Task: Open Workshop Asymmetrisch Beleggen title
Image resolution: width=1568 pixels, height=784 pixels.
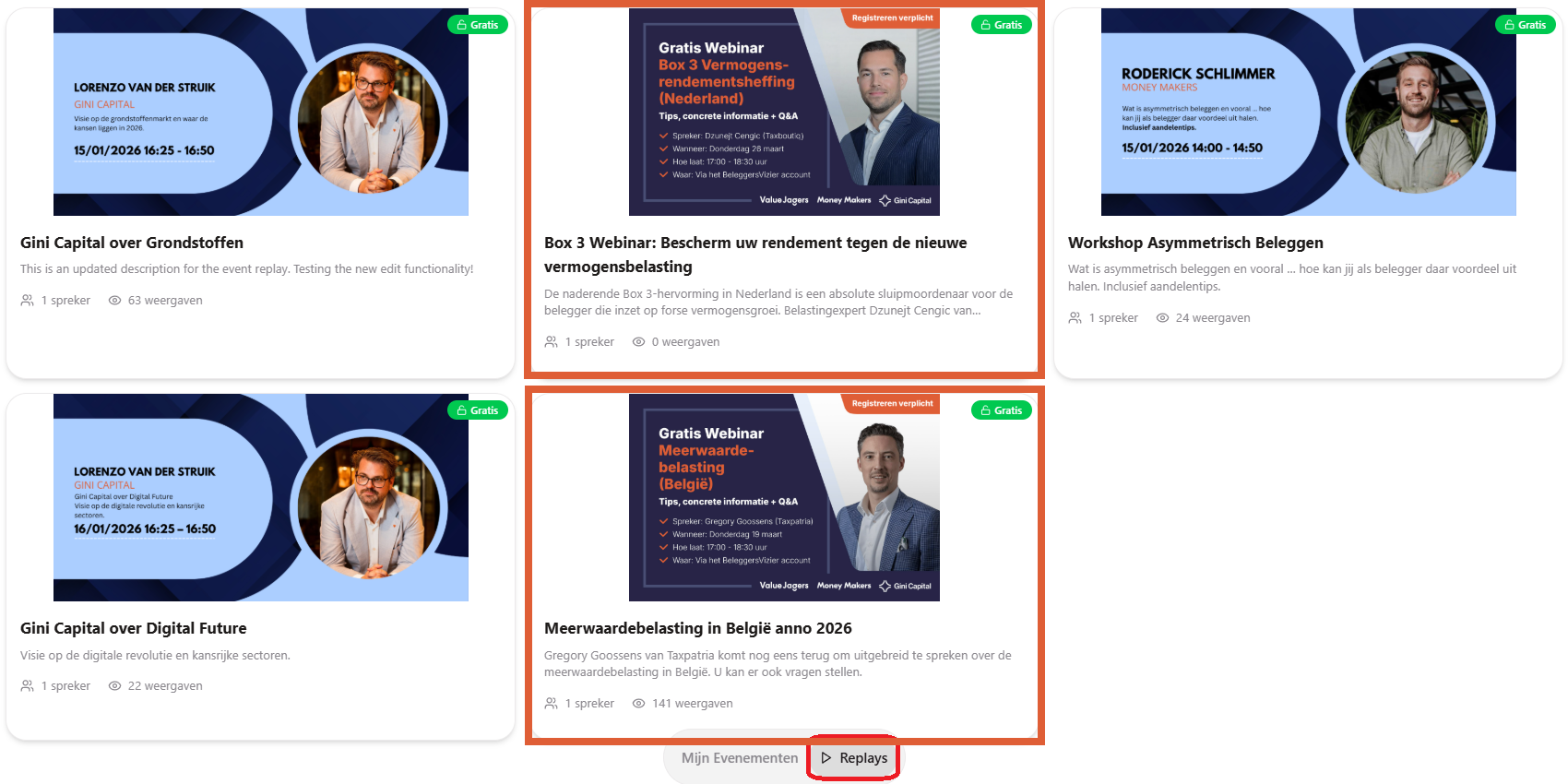Action: (1195, 243)
